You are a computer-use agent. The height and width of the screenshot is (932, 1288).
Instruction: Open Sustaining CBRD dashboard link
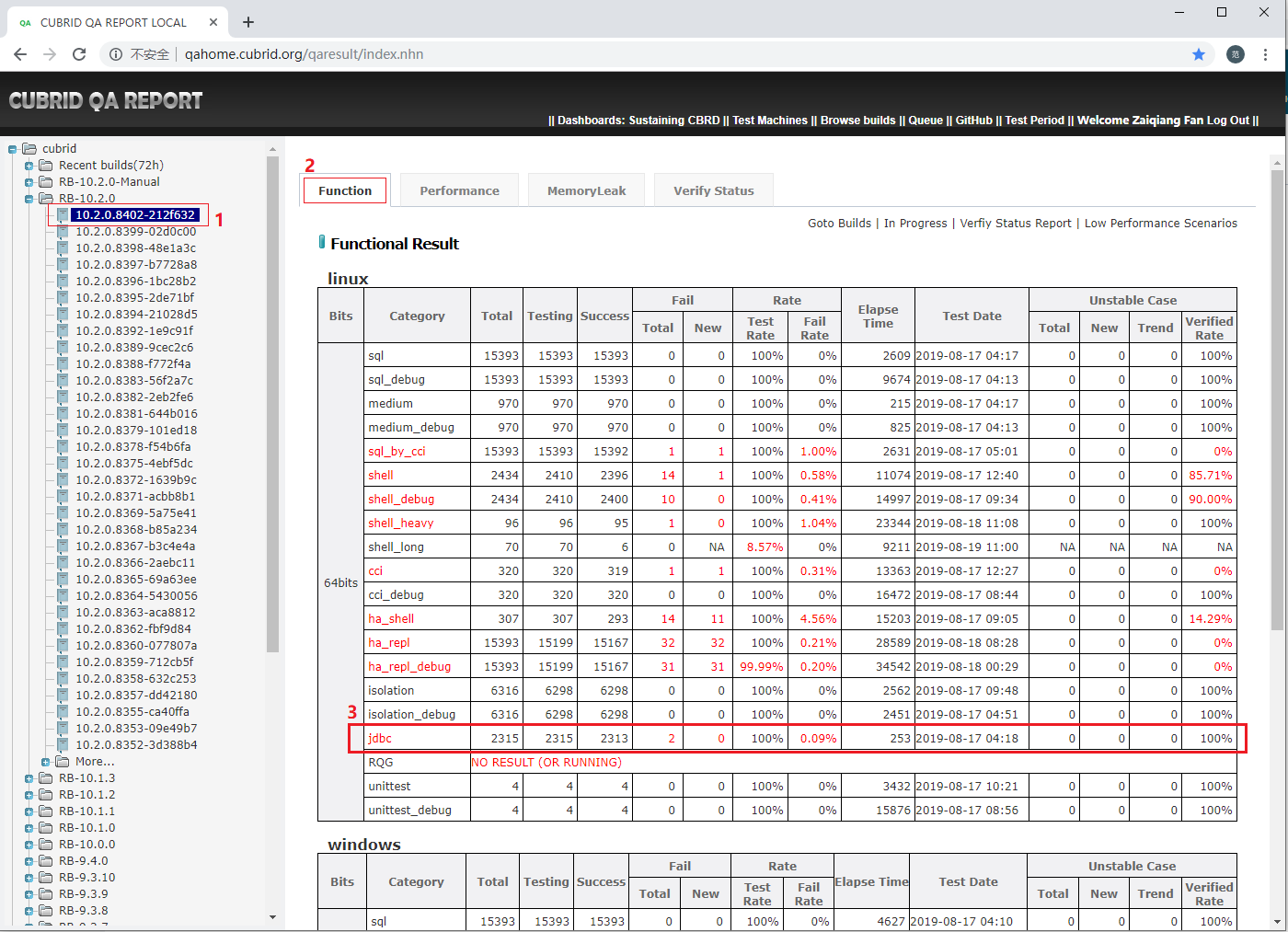pyautogui.click(x=674, y=121)
